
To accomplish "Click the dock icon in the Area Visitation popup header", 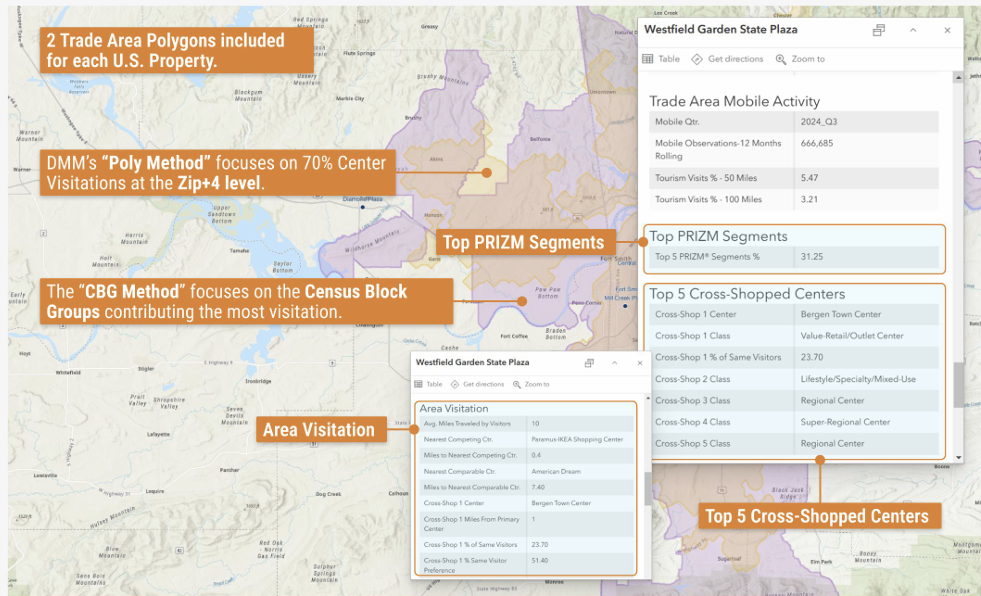I will tap(590, 362).
